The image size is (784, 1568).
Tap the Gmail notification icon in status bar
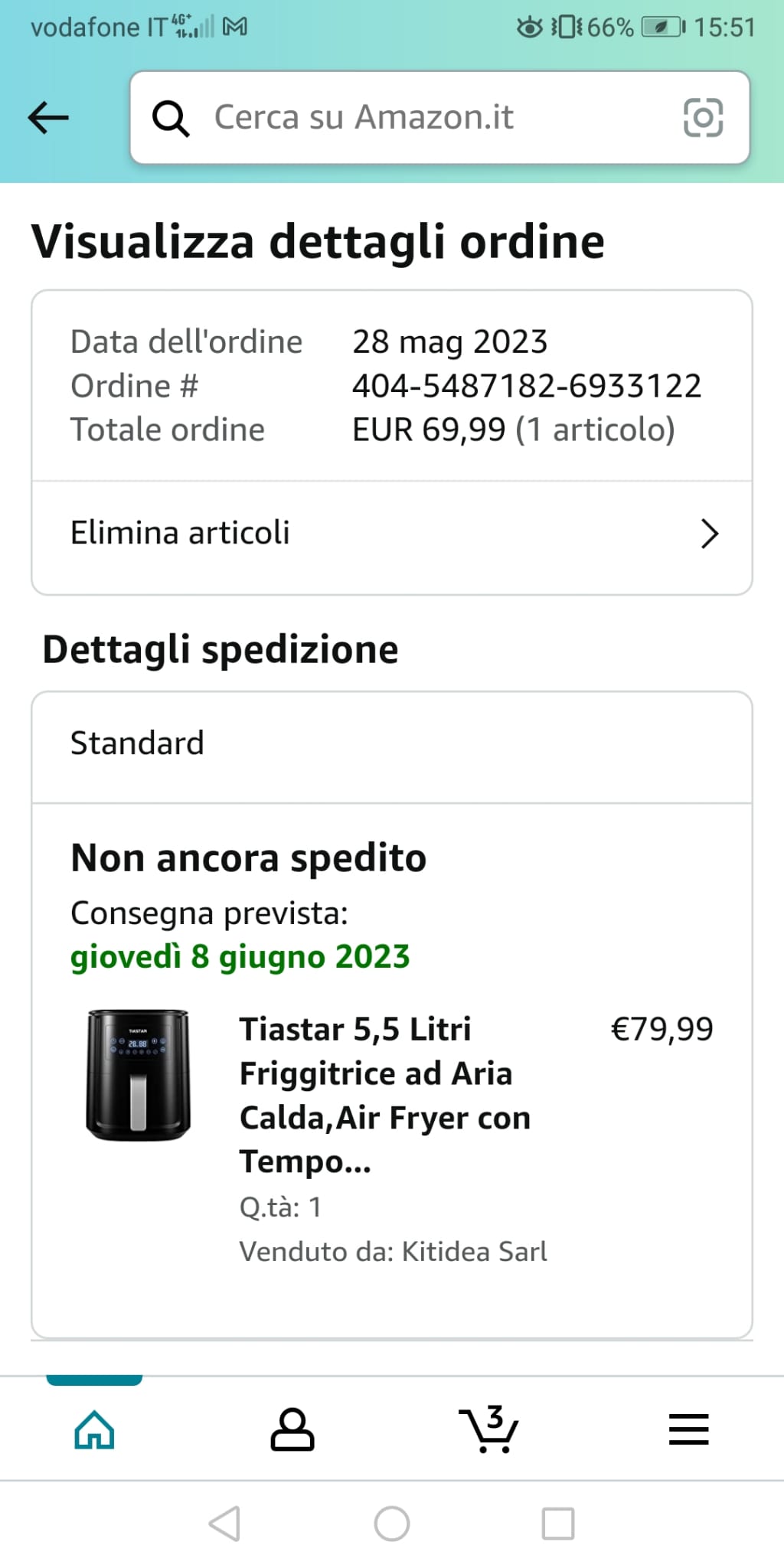[235, 27]
